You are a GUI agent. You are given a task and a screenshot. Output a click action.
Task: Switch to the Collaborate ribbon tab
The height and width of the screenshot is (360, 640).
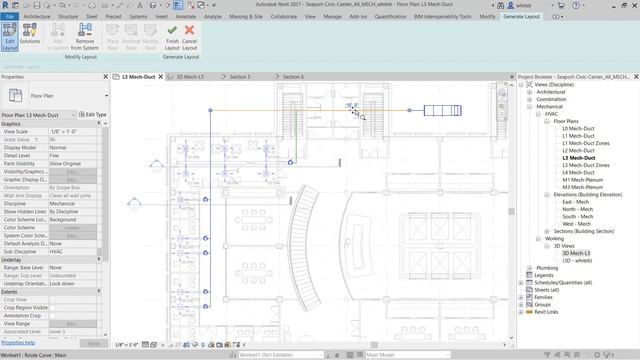click(284, 17)
